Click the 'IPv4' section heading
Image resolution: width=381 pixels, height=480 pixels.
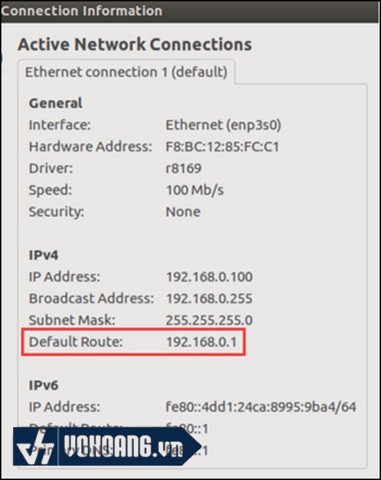(44, 255)
